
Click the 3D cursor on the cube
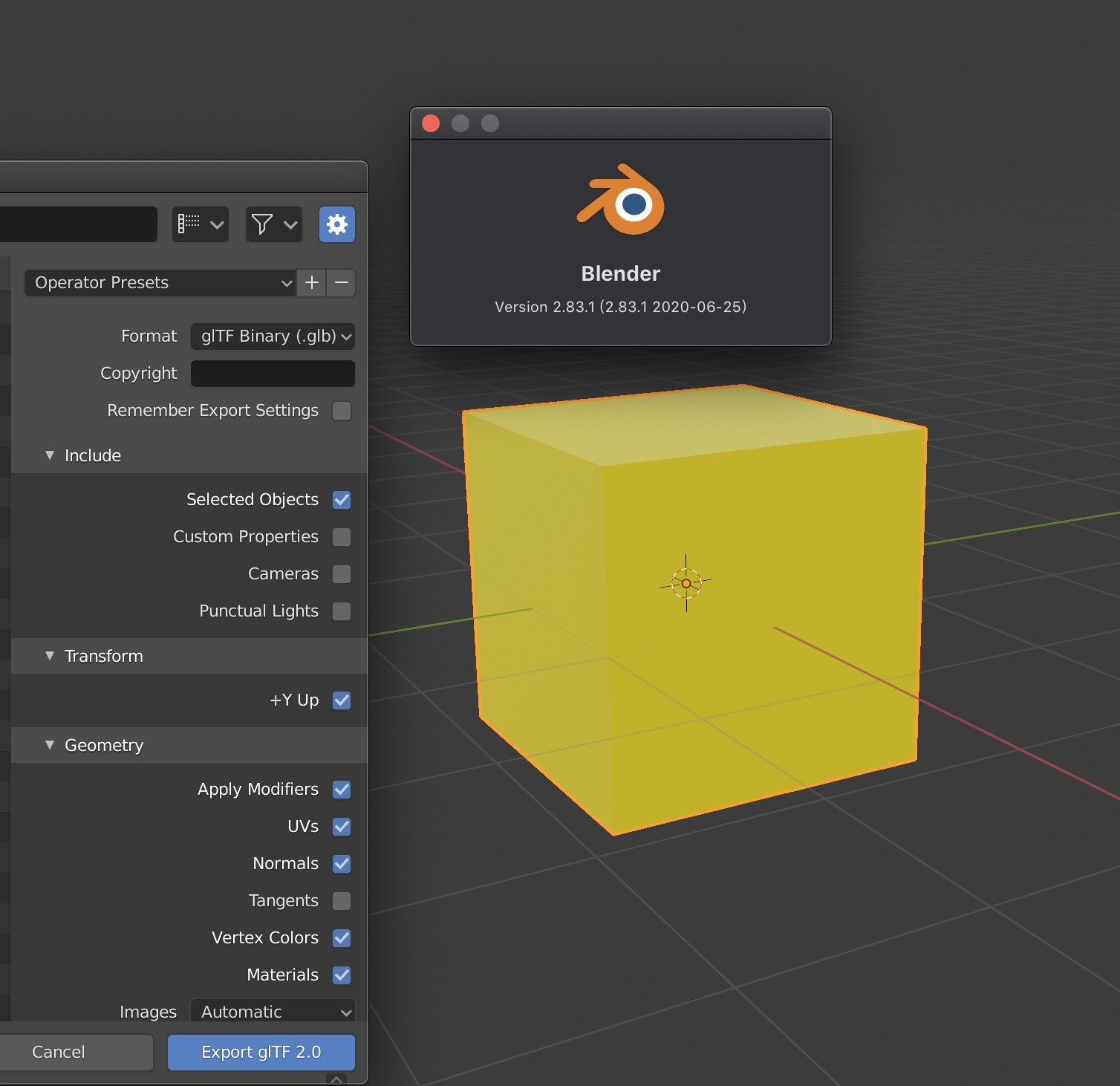tap(686, 584)
